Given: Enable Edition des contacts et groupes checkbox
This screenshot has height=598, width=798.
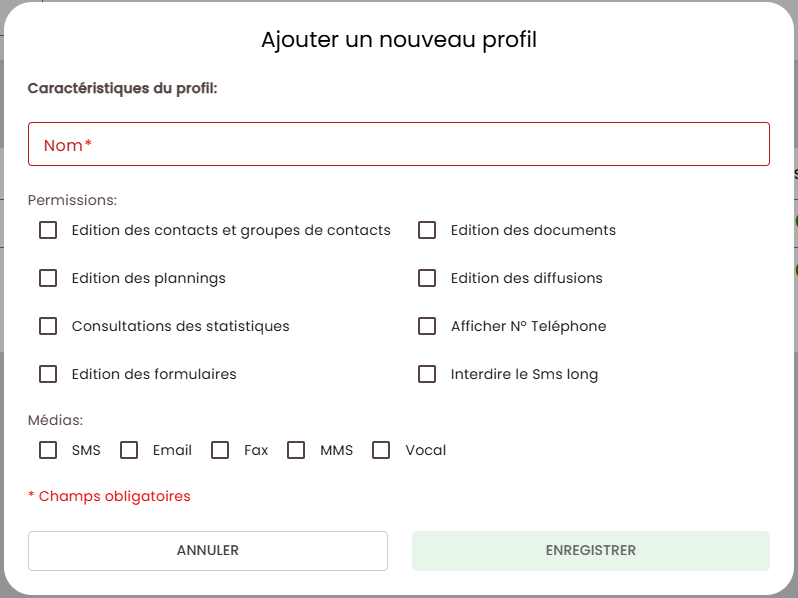Looking at the screenshot, I should click(48, 230).
